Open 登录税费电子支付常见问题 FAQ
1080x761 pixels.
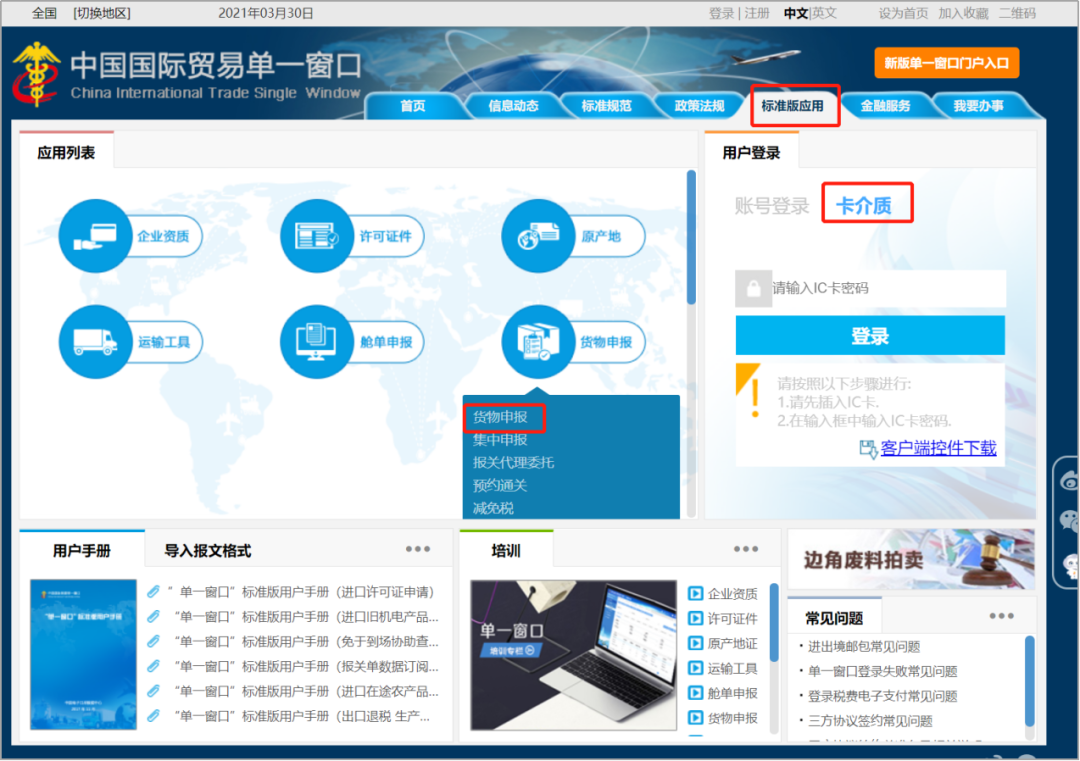[x=882, y=696]
